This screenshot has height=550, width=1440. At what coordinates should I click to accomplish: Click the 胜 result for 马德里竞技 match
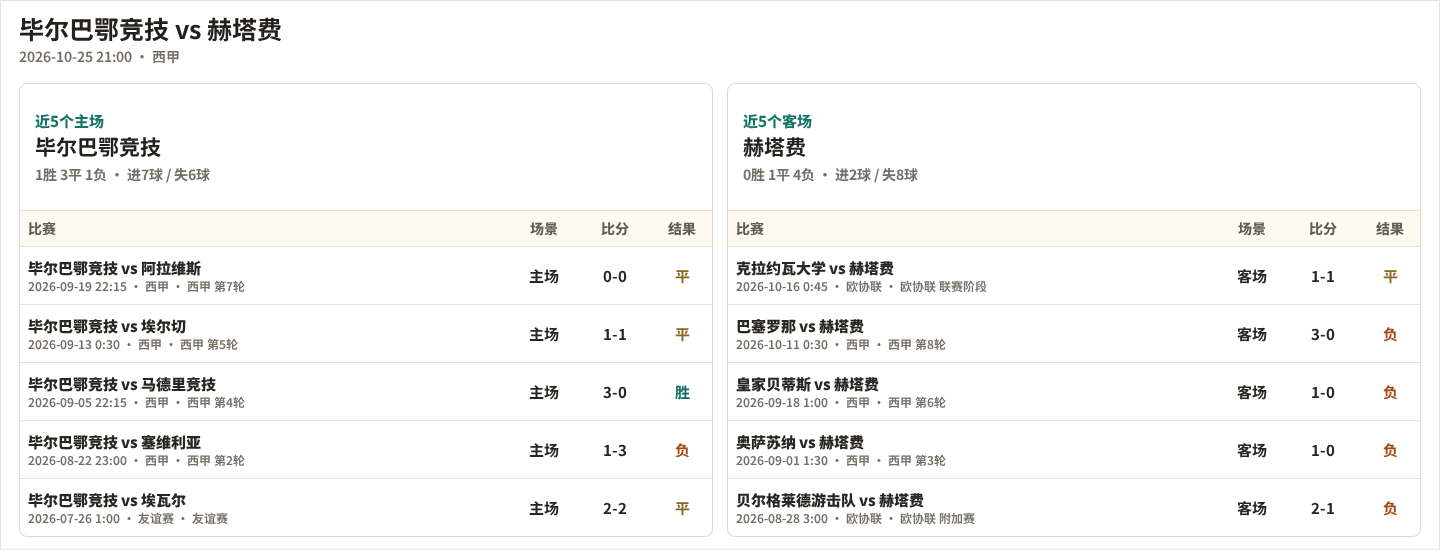click(682, 392)
